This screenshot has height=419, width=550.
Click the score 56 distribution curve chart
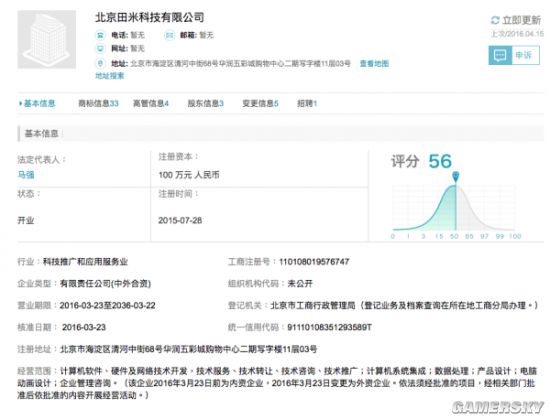click(455, 210)
